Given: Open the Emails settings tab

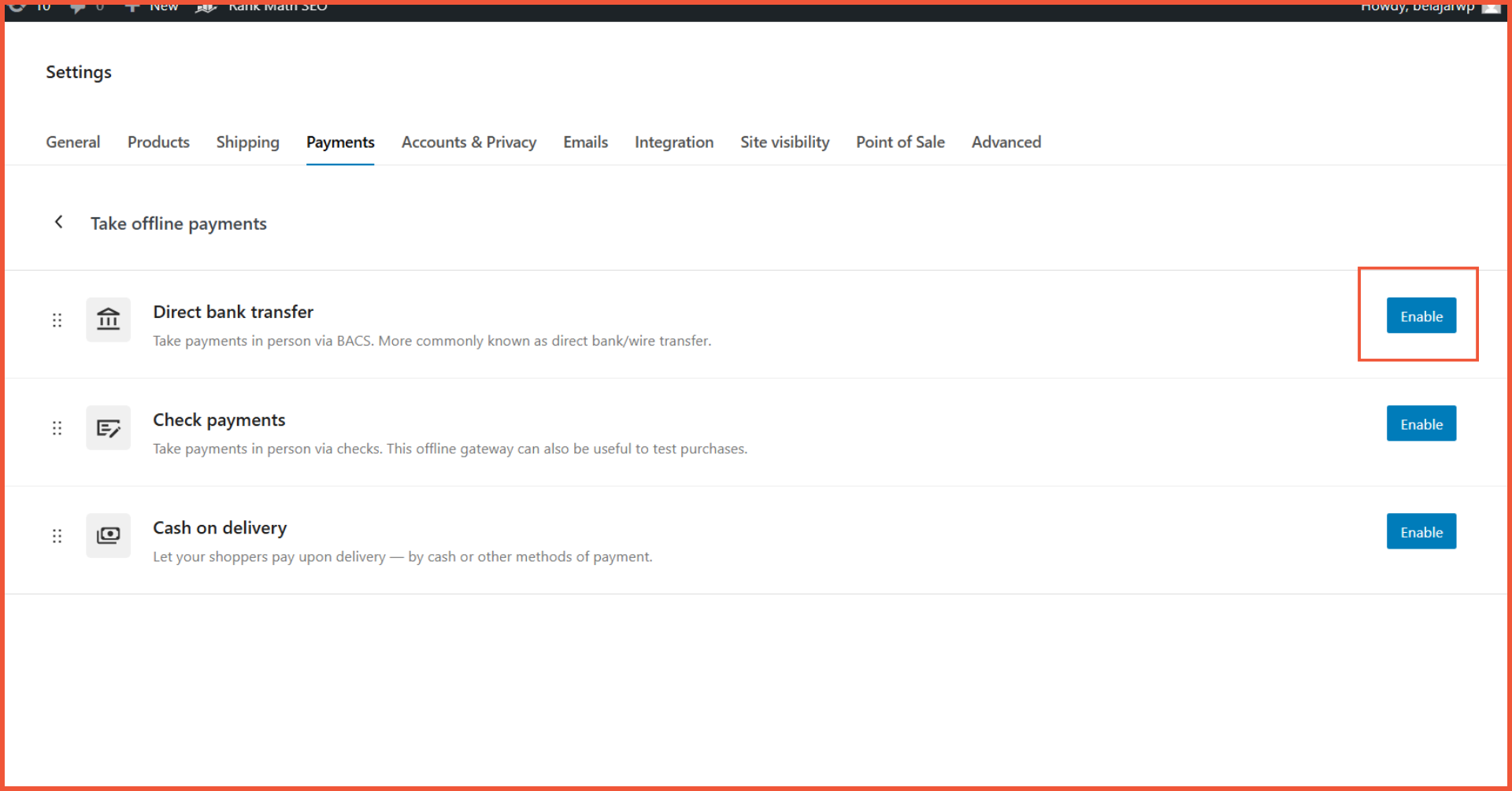Looking at the screenshot, I should (x=585, y=142).
